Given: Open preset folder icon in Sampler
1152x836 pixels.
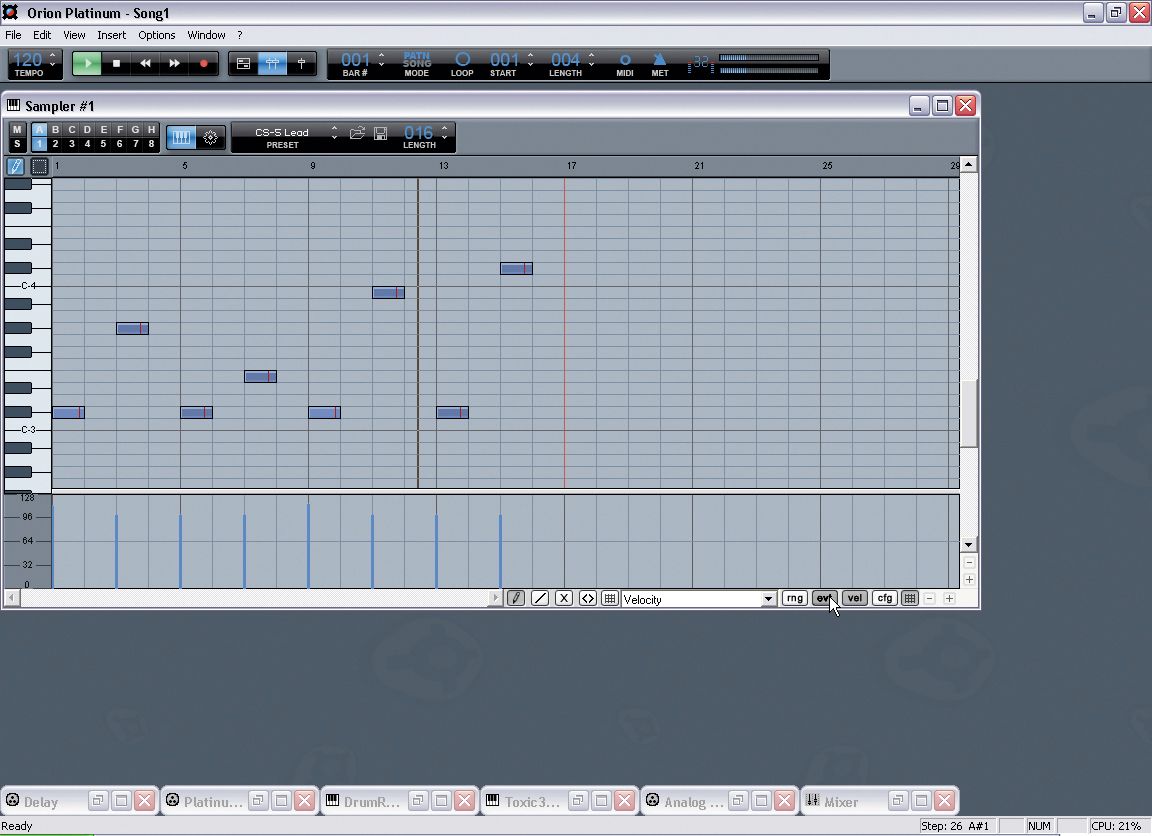Looking at the screenshot, I should [357, 133].
